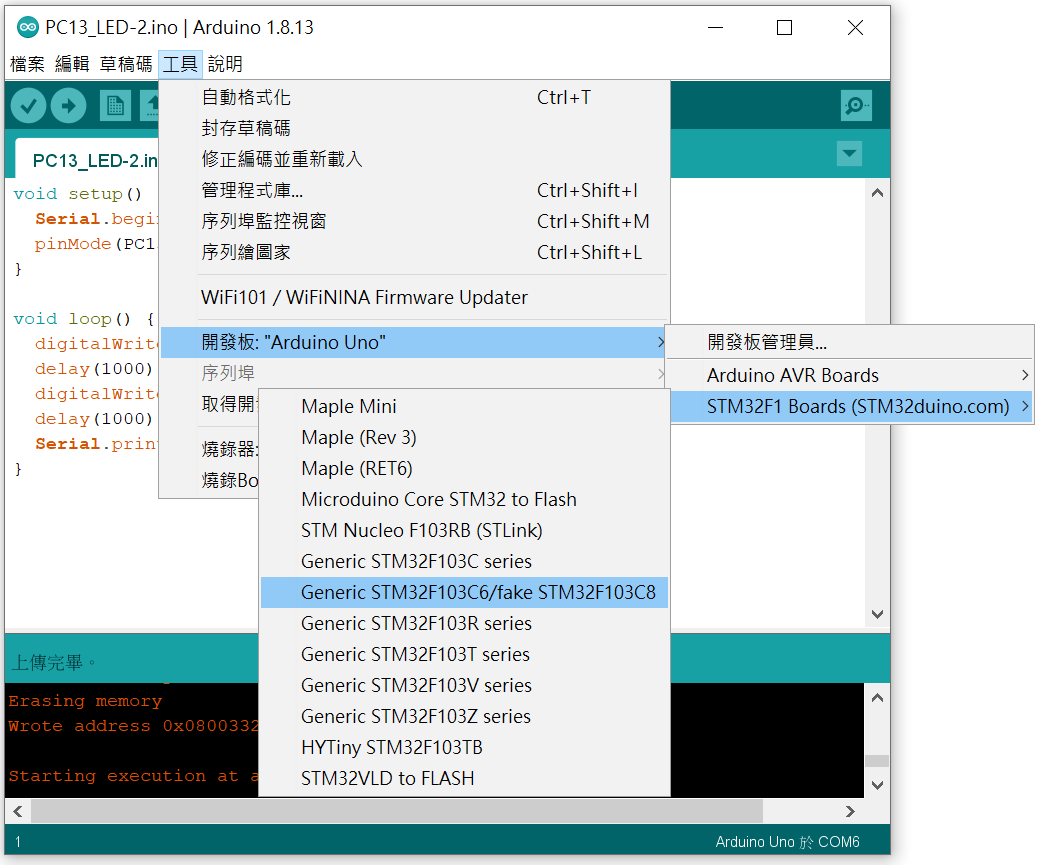
Task: Select Maple (Rev 3) board
Action: coord(464,437)
